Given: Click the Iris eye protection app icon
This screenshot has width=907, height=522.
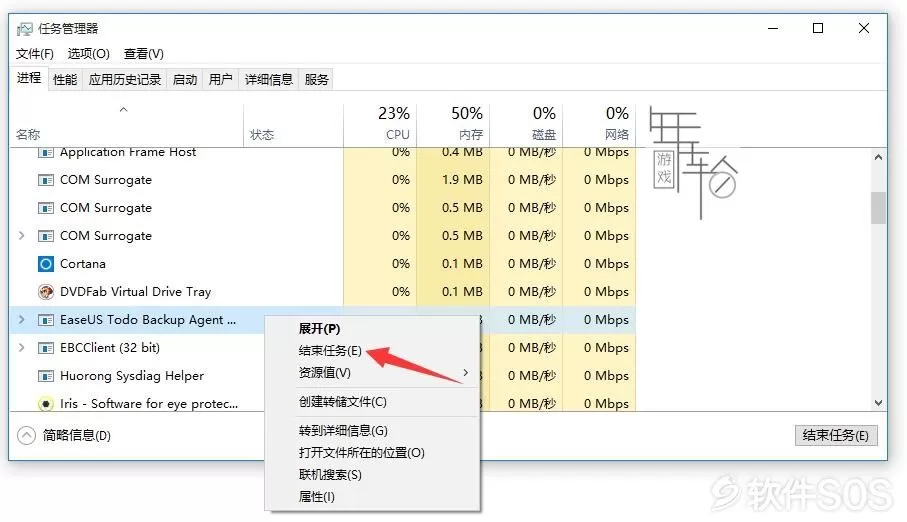Looking at the screenshot, I should tap(46, 403).
